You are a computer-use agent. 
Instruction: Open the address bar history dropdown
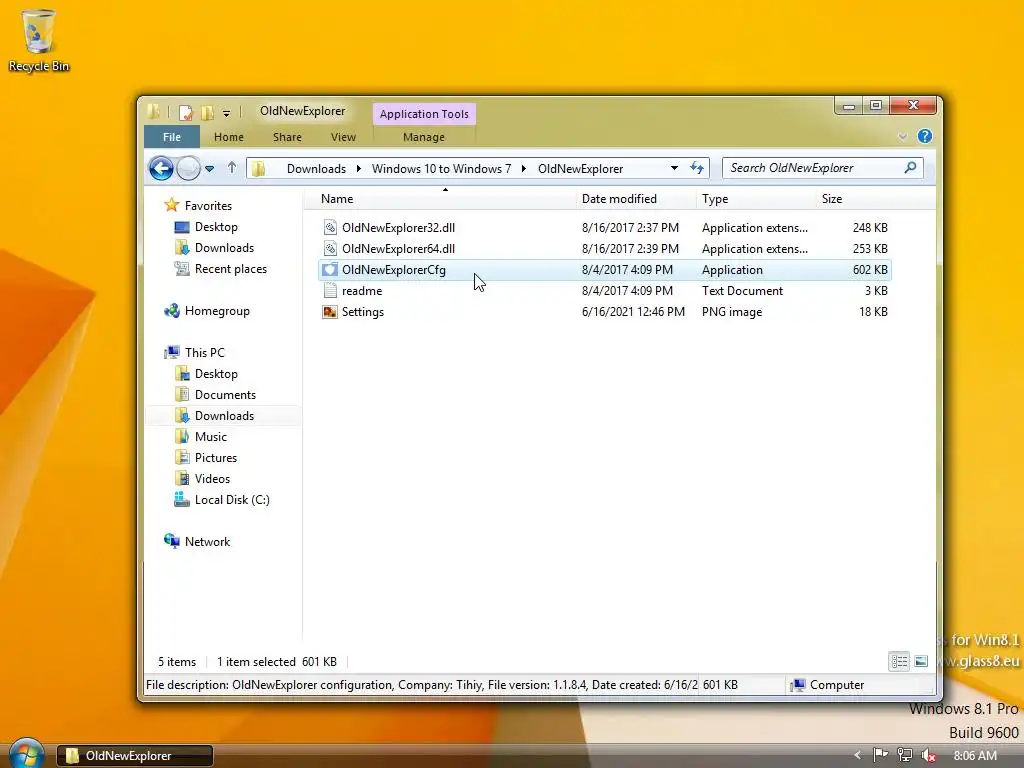[x=674, y=168]
